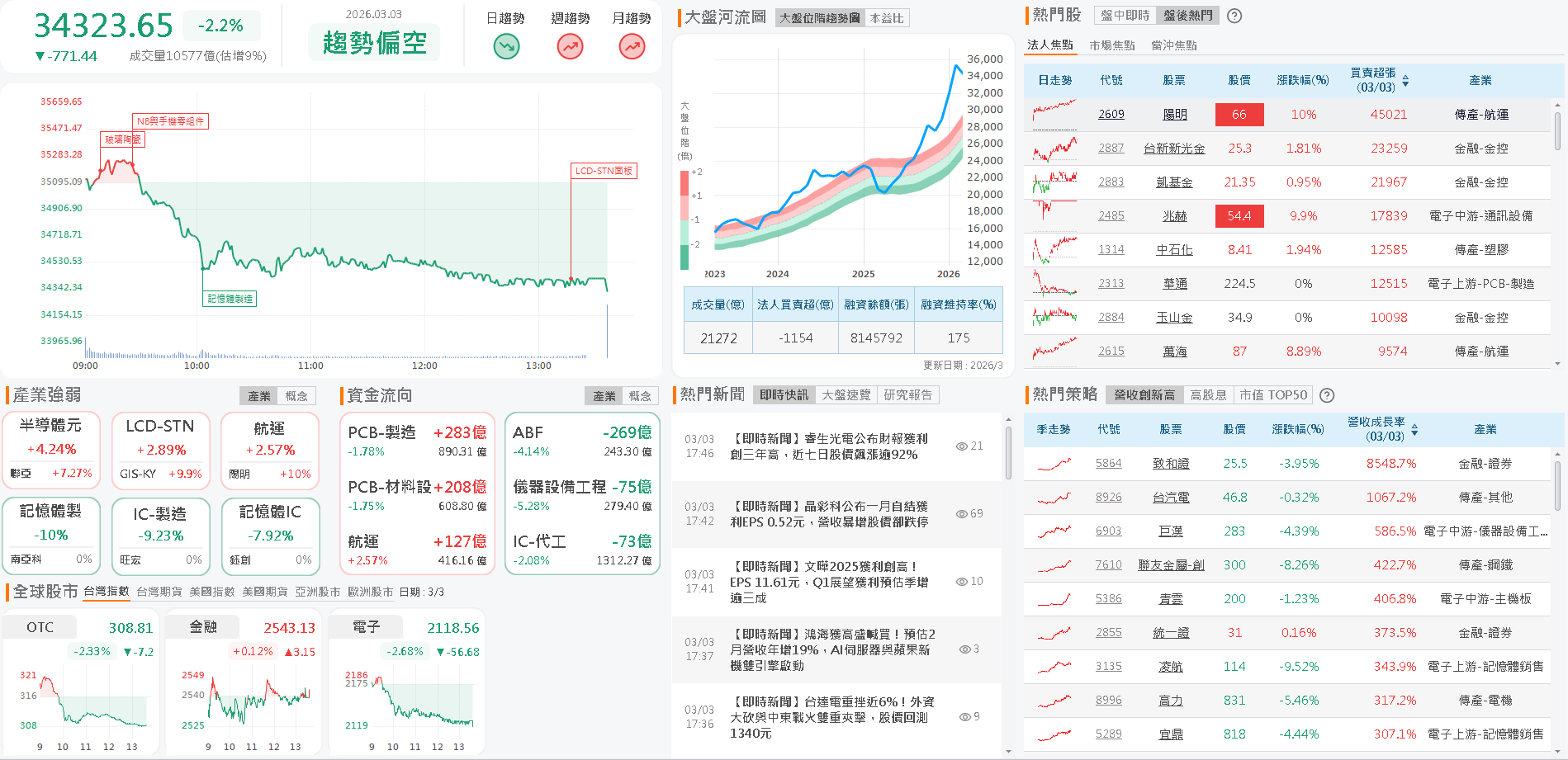Open the help icon beside 熱門股
The image size is (1568, 760).
pos(1234,15)
